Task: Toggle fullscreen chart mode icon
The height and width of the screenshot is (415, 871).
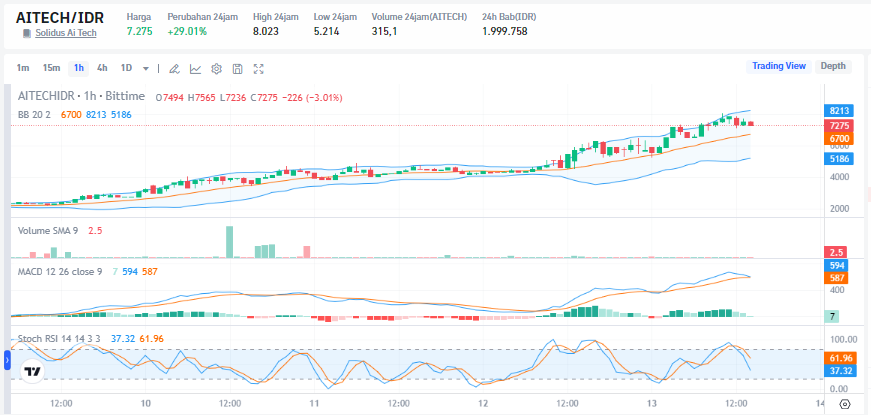Action: 258,69
